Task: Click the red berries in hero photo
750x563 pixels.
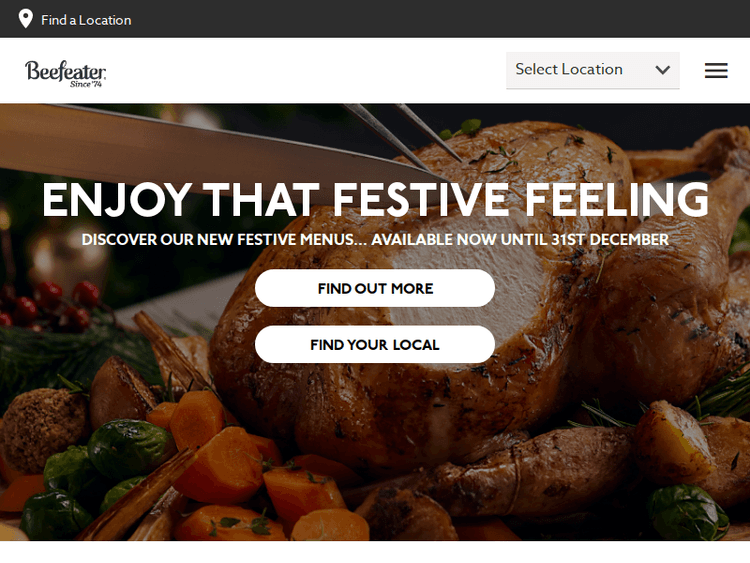Action: click(53, 304)
